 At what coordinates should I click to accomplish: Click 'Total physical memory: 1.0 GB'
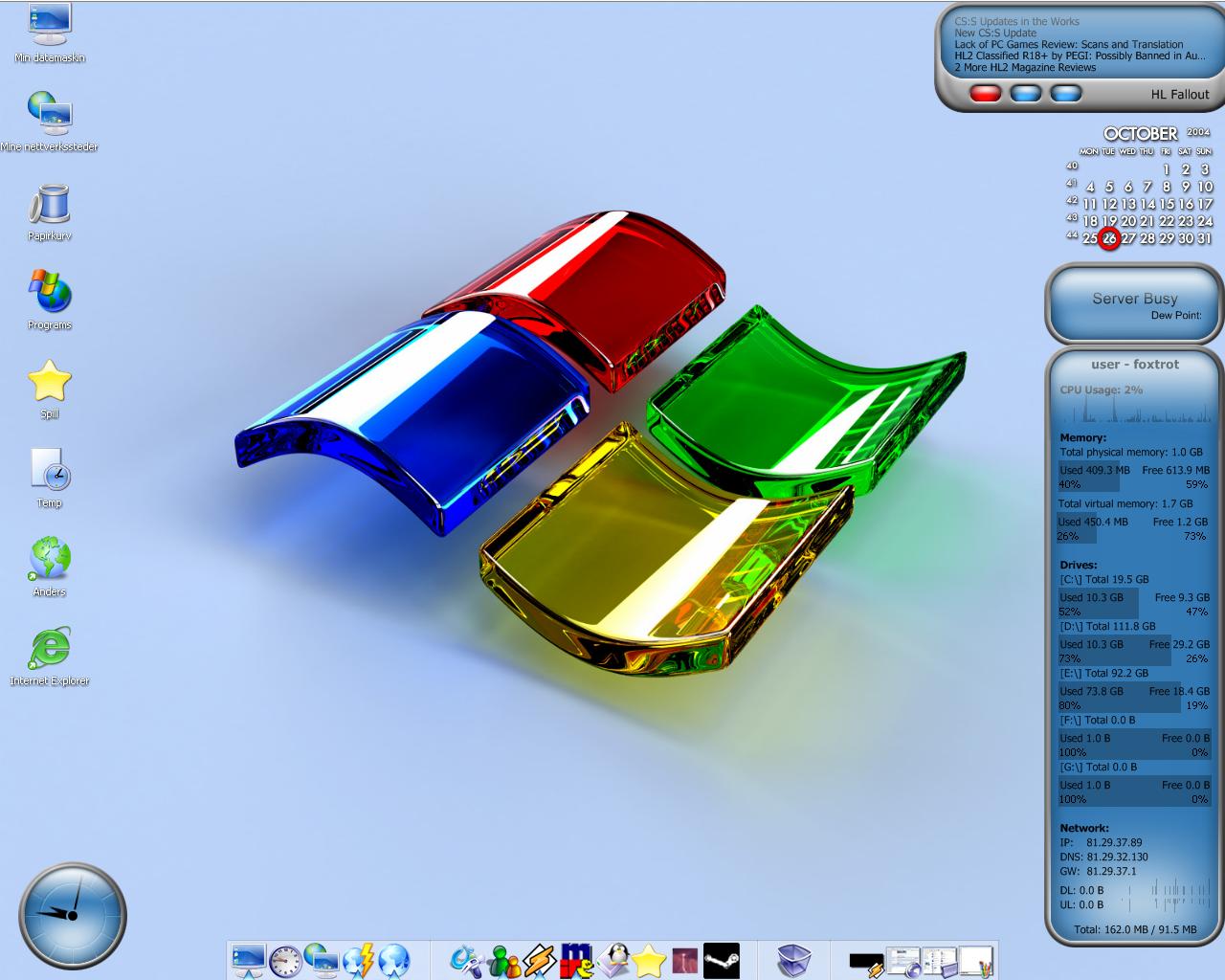1131,452
